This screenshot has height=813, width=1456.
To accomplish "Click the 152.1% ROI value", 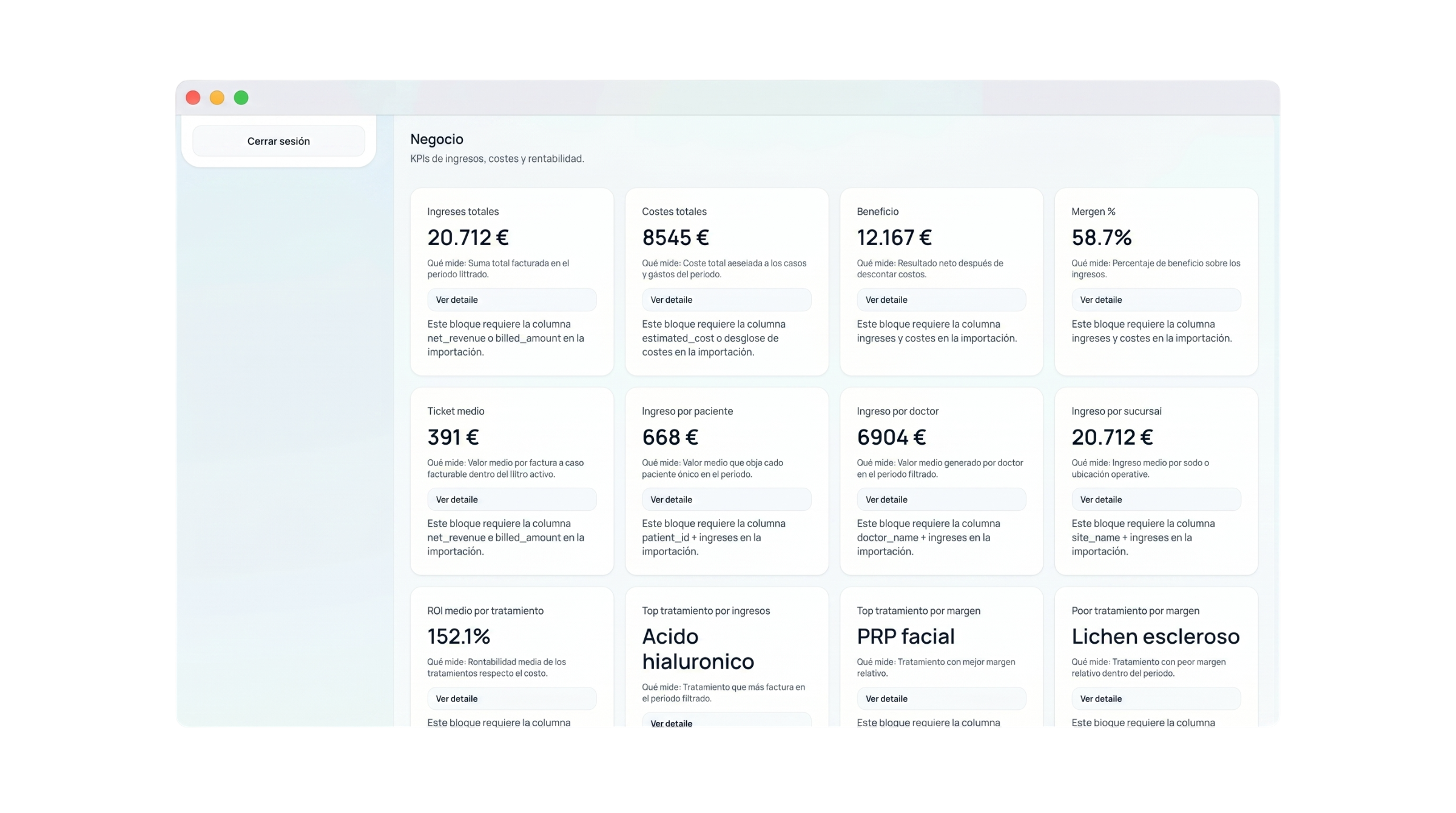I will (x=459, y=636).
